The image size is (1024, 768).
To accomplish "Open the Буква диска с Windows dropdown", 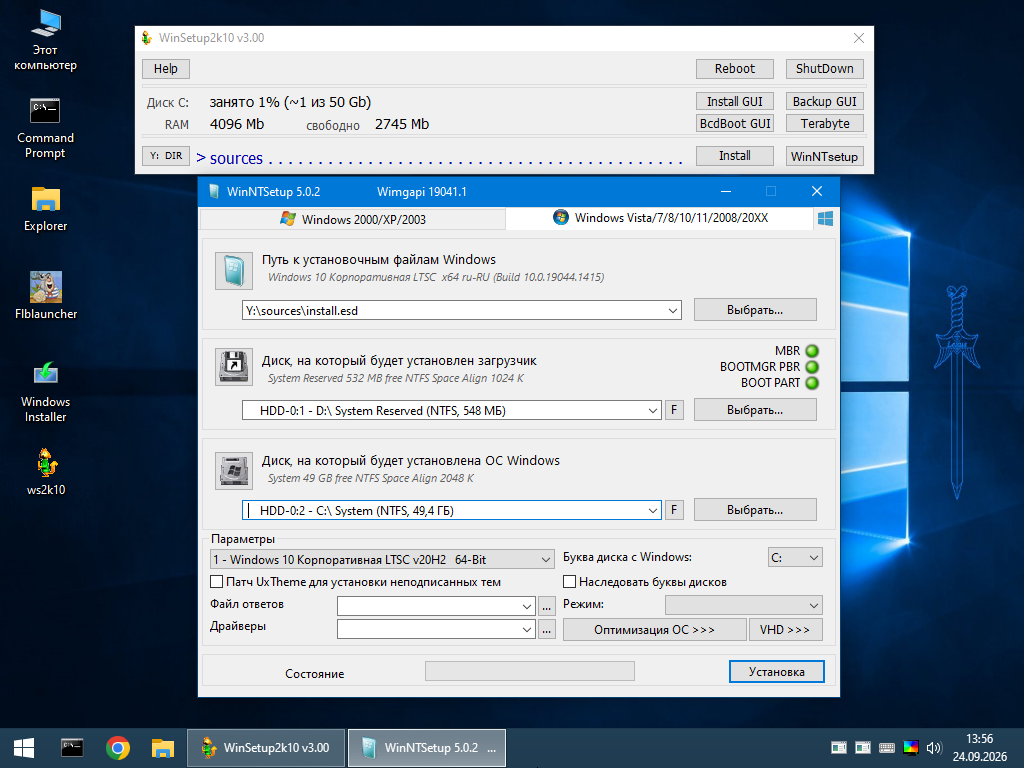I will (x=795, y=558).
